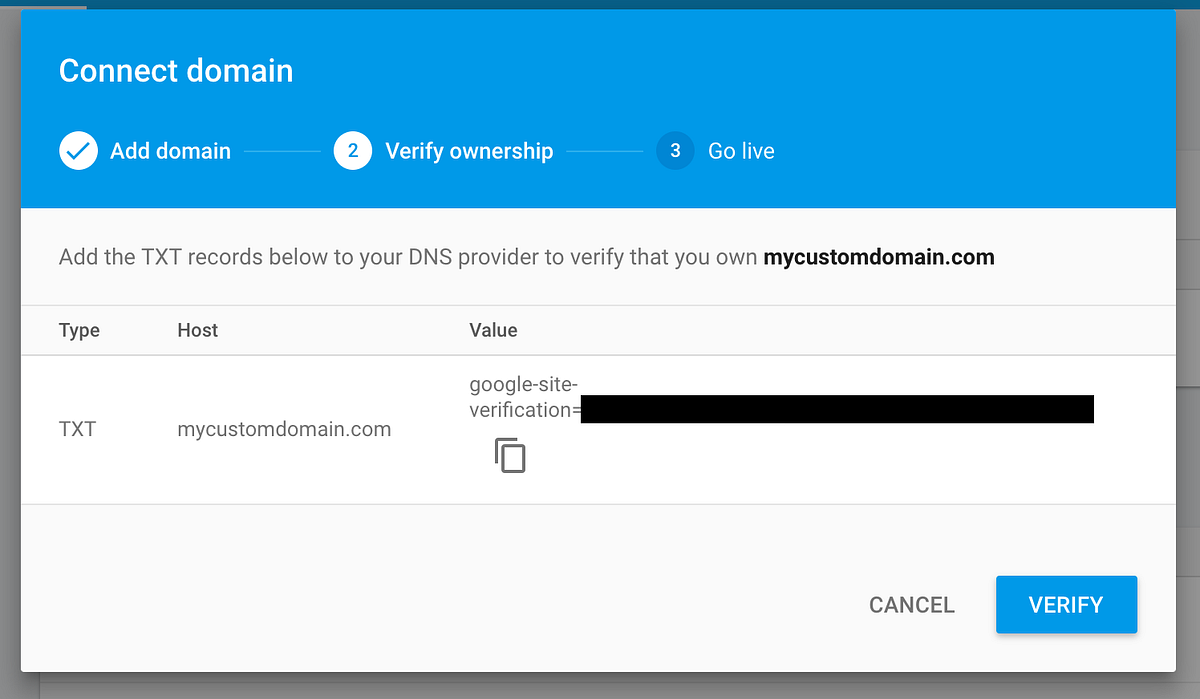
Task: Copy the google-site-verification value
Action: (510, 455)
